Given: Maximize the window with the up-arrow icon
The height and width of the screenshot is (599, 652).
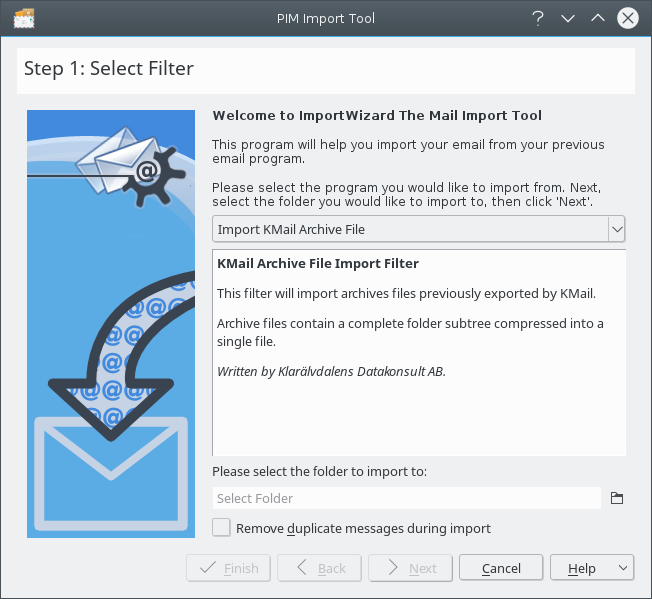Looking at the screenshot, I should [x=598, y=18].
